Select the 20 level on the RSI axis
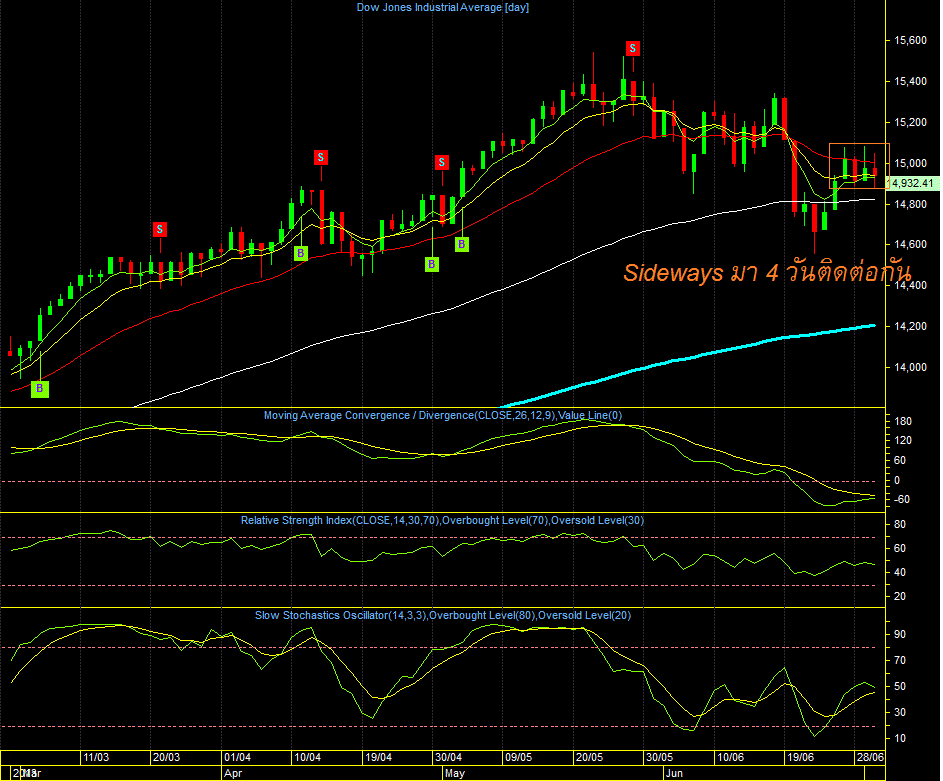Viewport: 943px width, 781px height. coord(900,596)
